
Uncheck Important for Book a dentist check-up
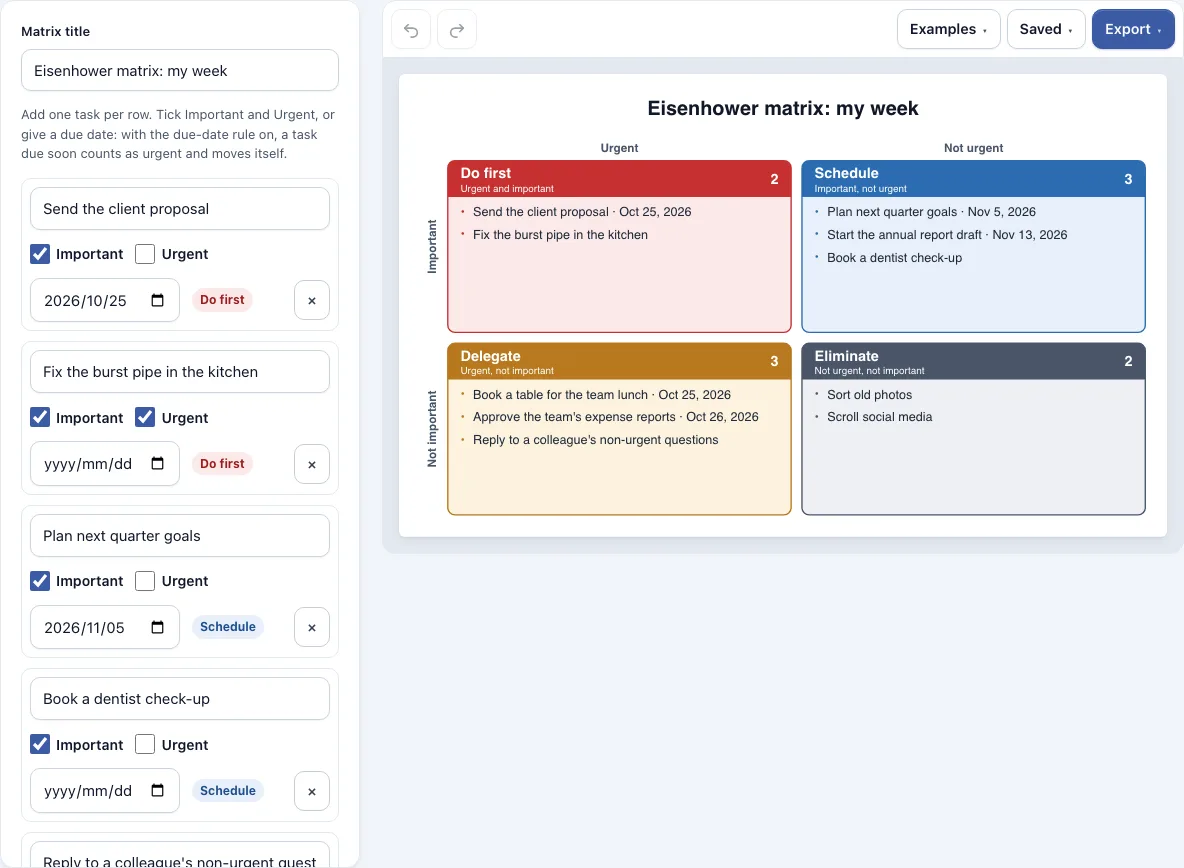40,744
